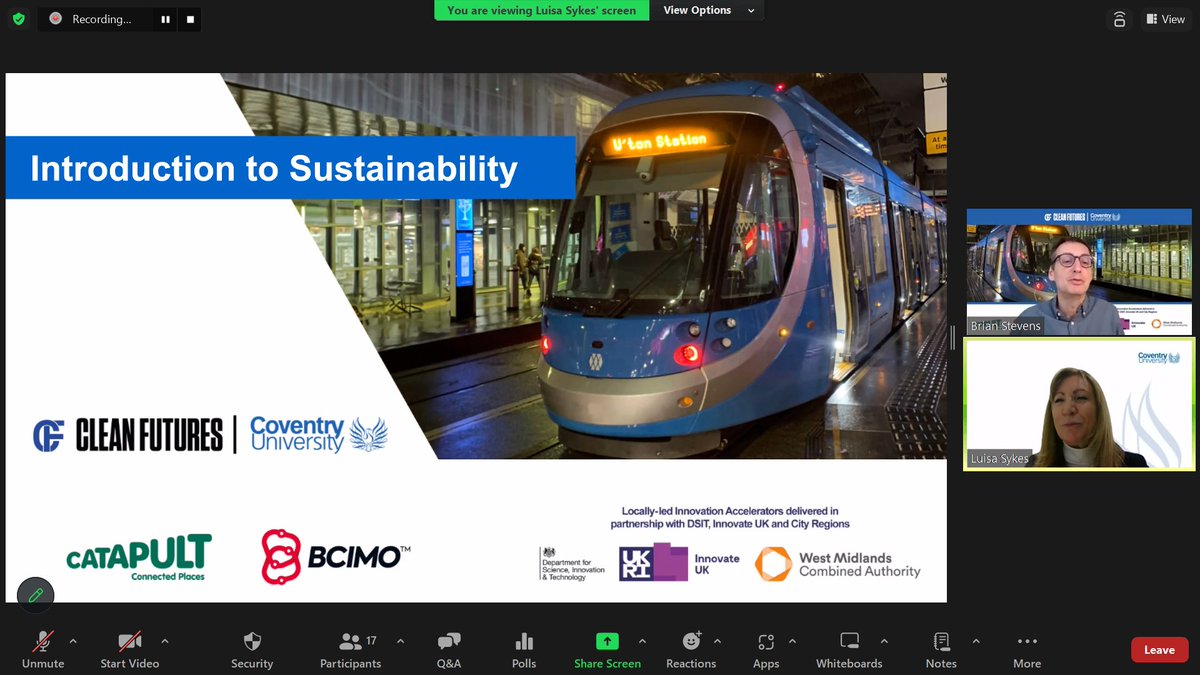Open the Security options
This screenshot has height=675, width=1200.
[252, 649]
